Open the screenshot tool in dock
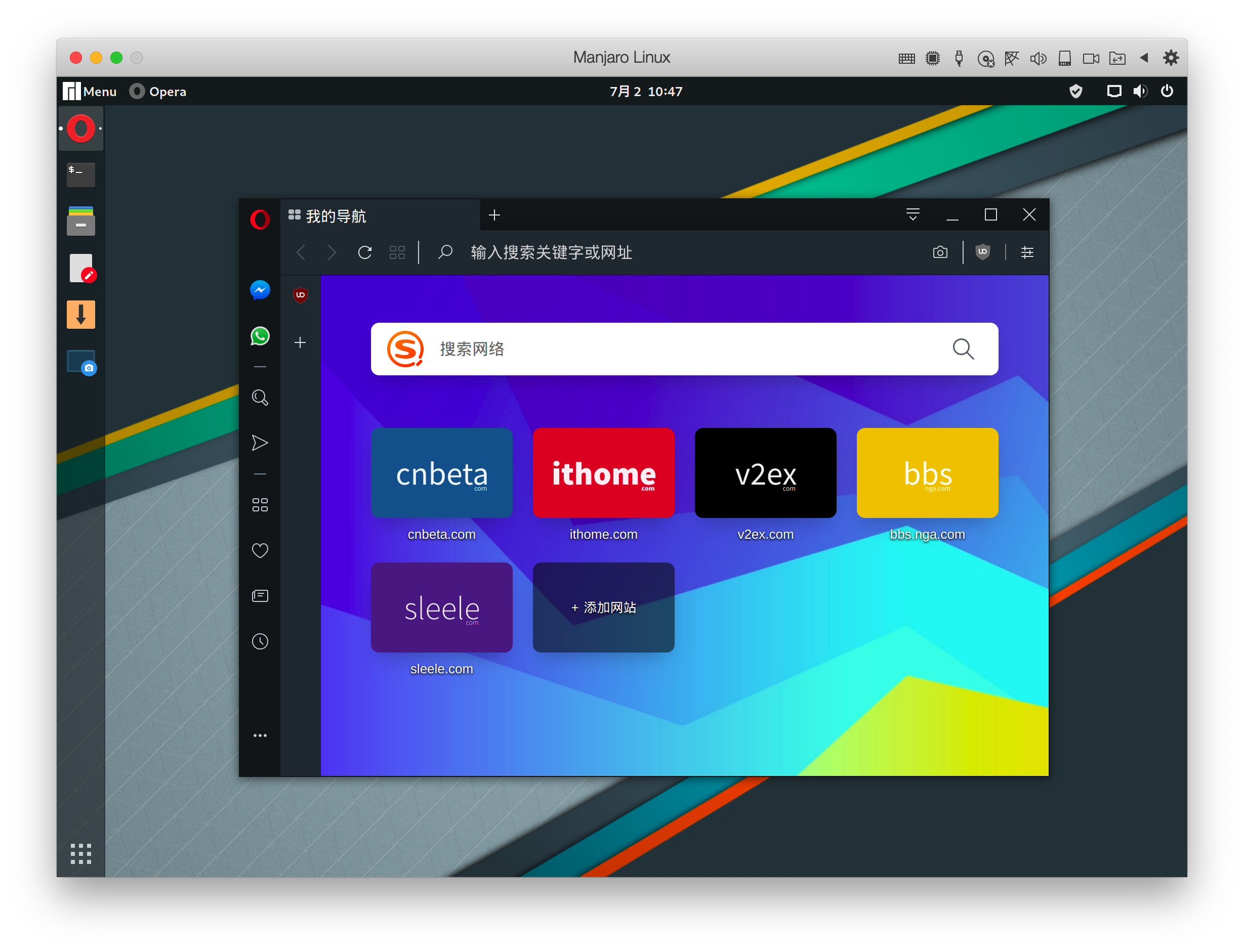This screenshot has height=952, width=1244. click(x=81, y=362)
